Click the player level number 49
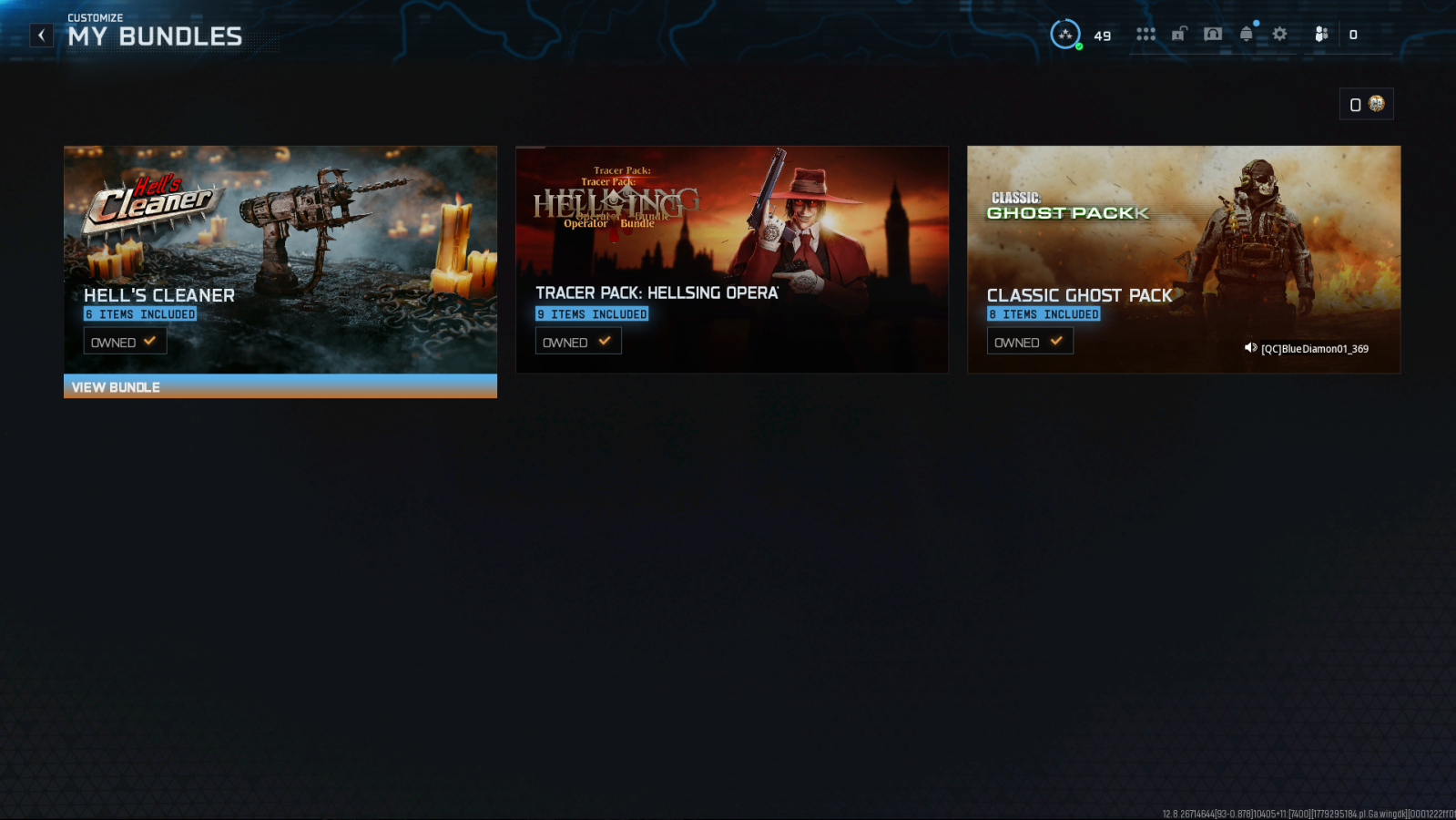The height and width of the screenshot is (820, 1456). coord(1103,36)
